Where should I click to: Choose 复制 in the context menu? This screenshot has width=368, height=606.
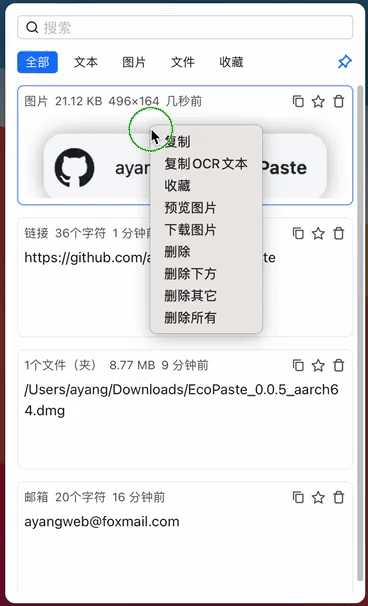click(x=206, y=142)
